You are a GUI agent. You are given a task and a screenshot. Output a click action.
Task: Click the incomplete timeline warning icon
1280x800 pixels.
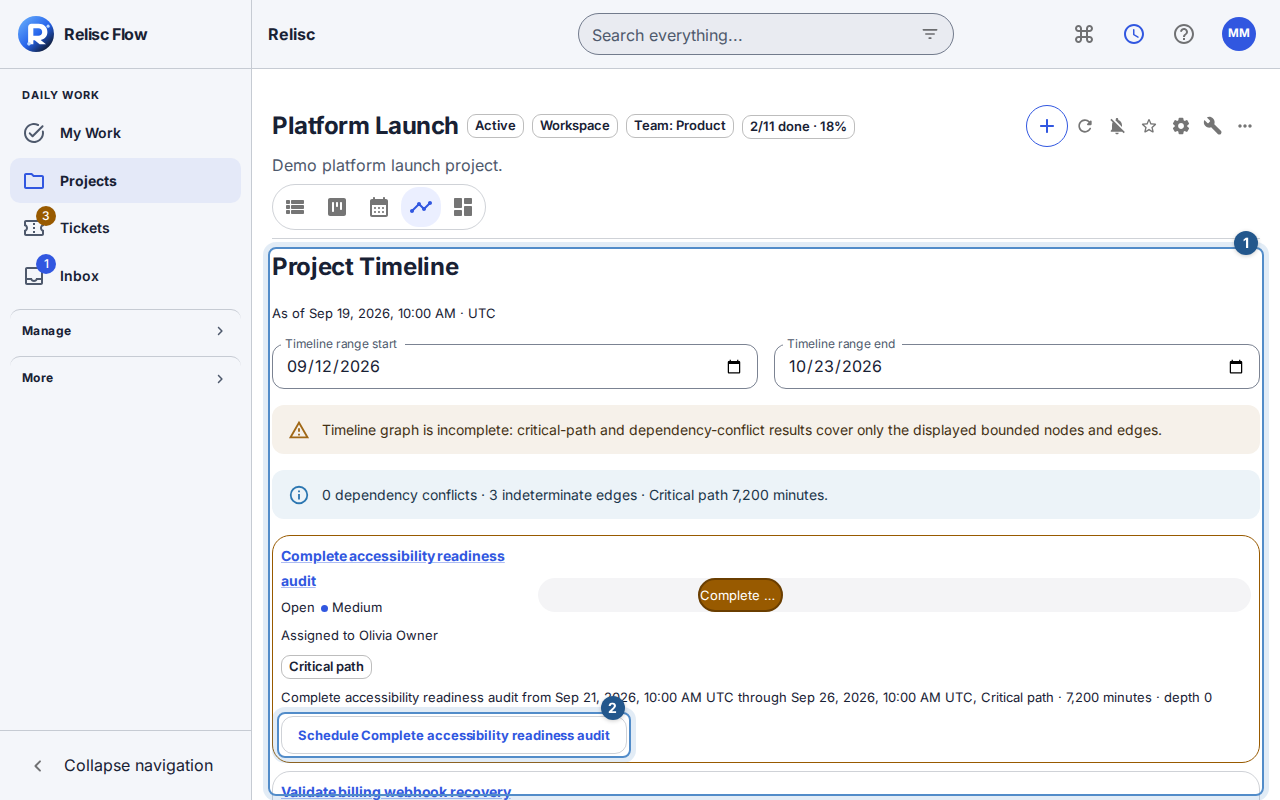coord(299,430)
